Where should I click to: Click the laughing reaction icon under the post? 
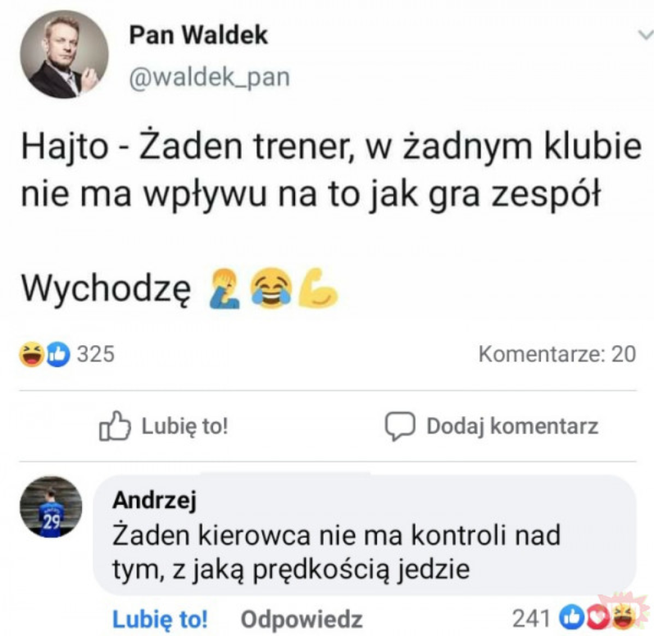tap(31, 354)
